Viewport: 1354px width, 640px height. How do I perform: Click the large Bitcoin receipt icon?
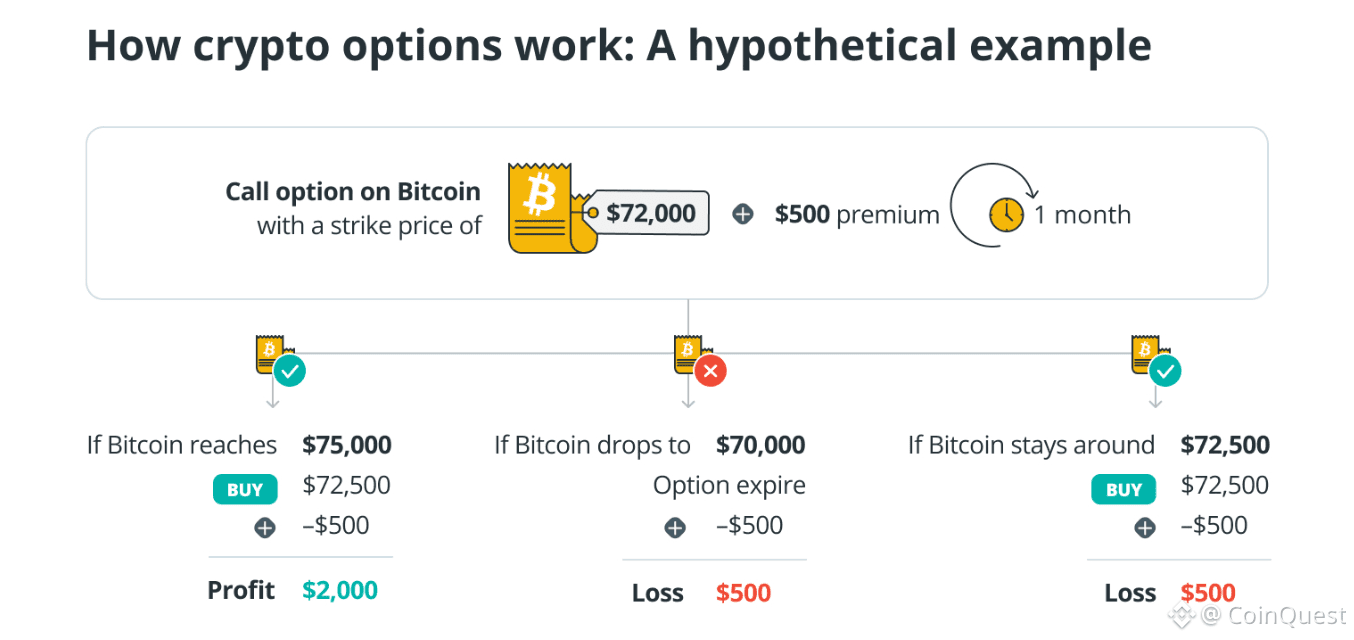click(540, 208)
